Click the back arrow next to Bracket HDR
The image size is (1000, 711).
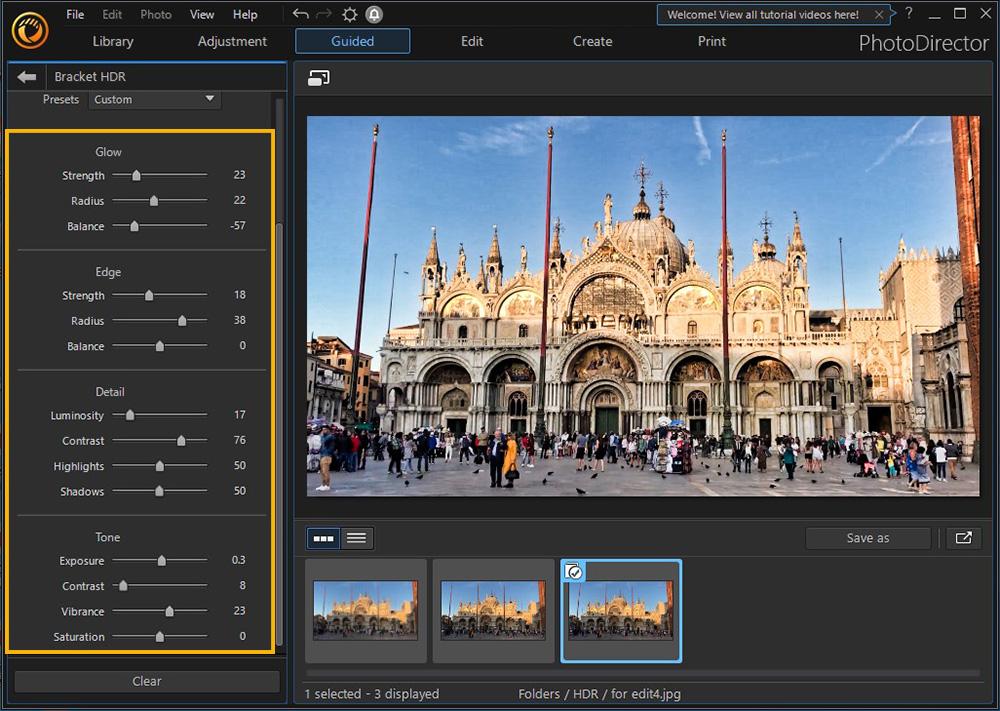pyautogui.click(x=25, y=76)
